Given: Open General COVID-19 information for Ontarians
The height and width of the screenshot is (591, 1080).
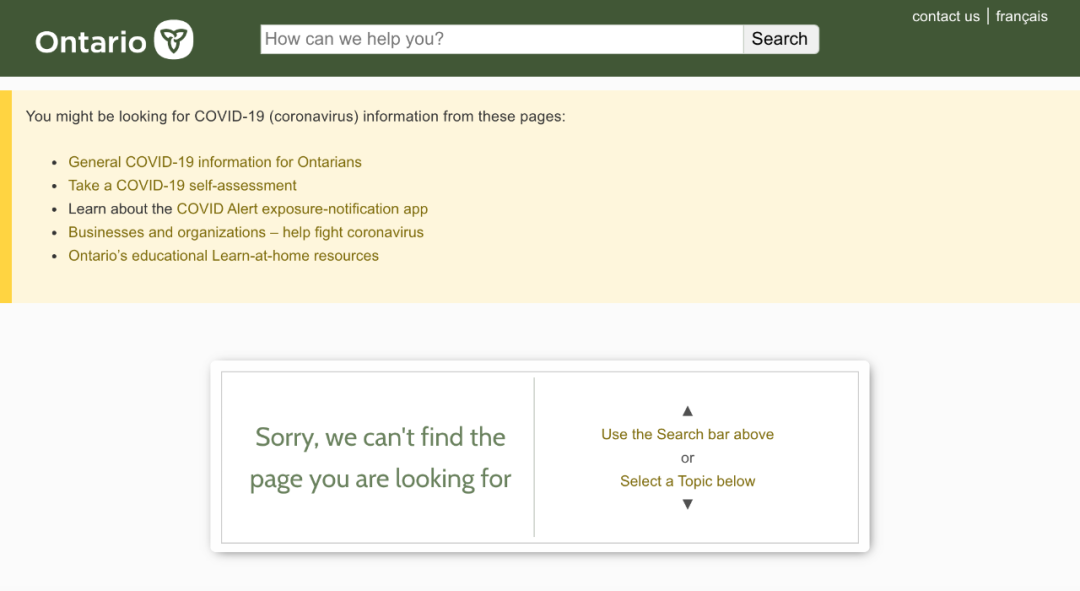Looking at the screenshot, I should point(215,162).
